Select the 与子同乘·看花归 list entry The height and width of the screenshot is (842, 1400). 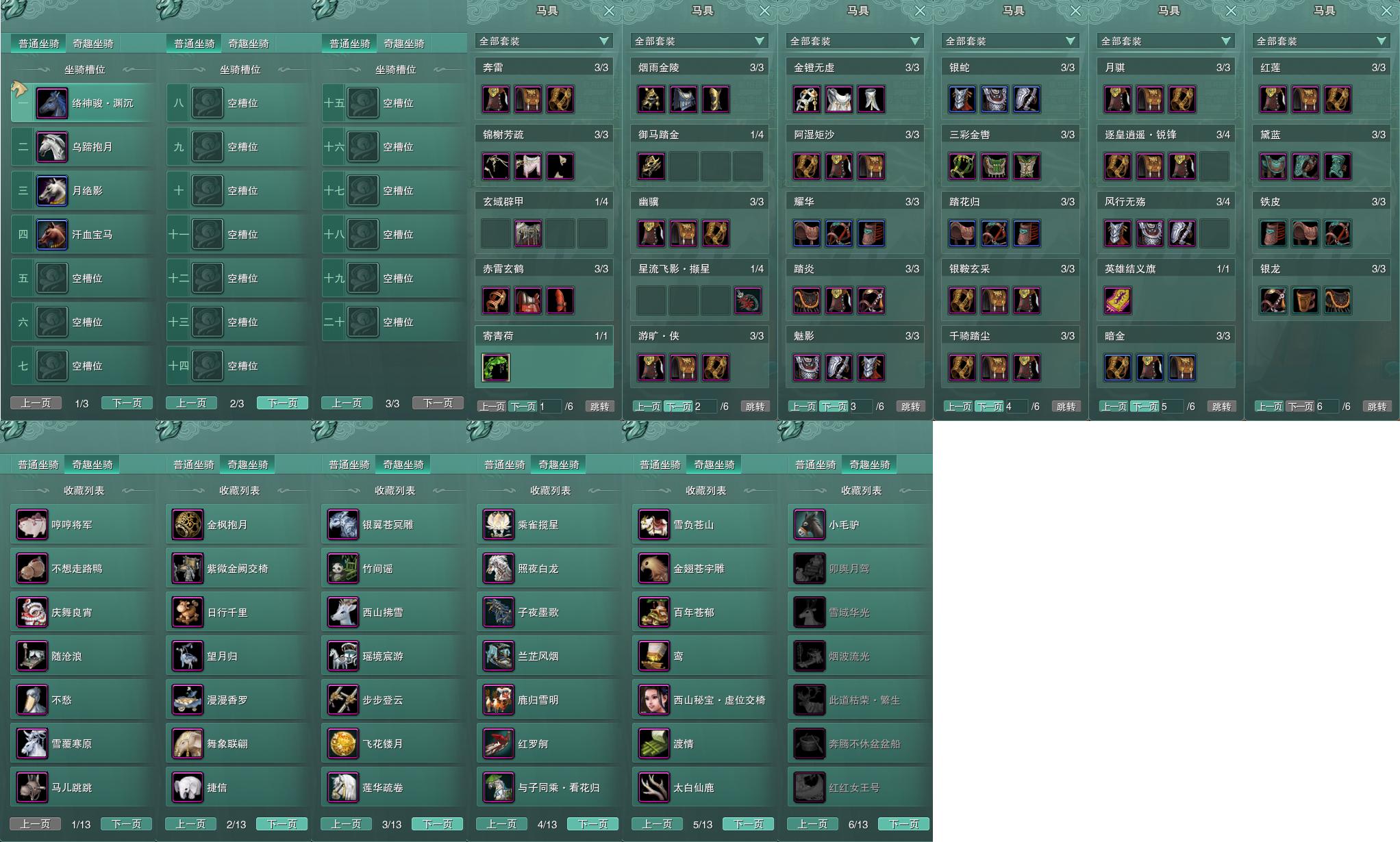pos(548,788)
